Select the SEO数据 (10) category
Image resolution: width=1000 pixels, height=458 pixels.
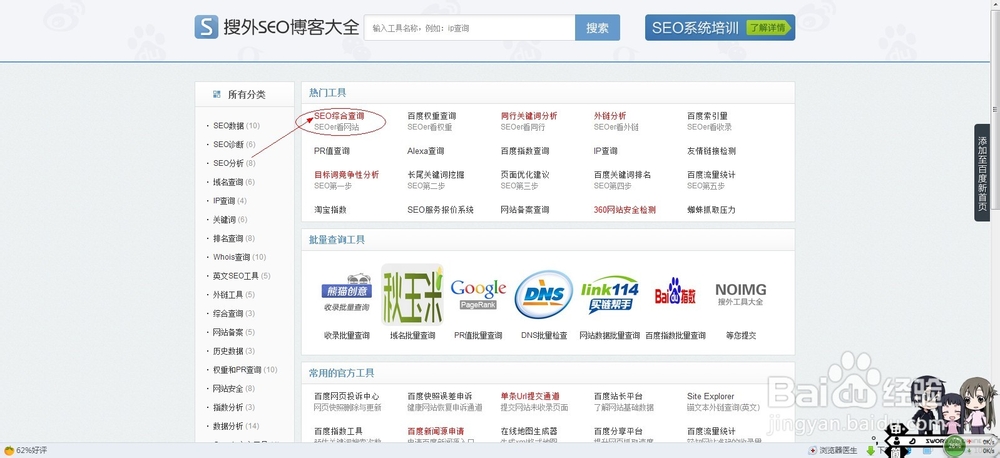point(236,126)
